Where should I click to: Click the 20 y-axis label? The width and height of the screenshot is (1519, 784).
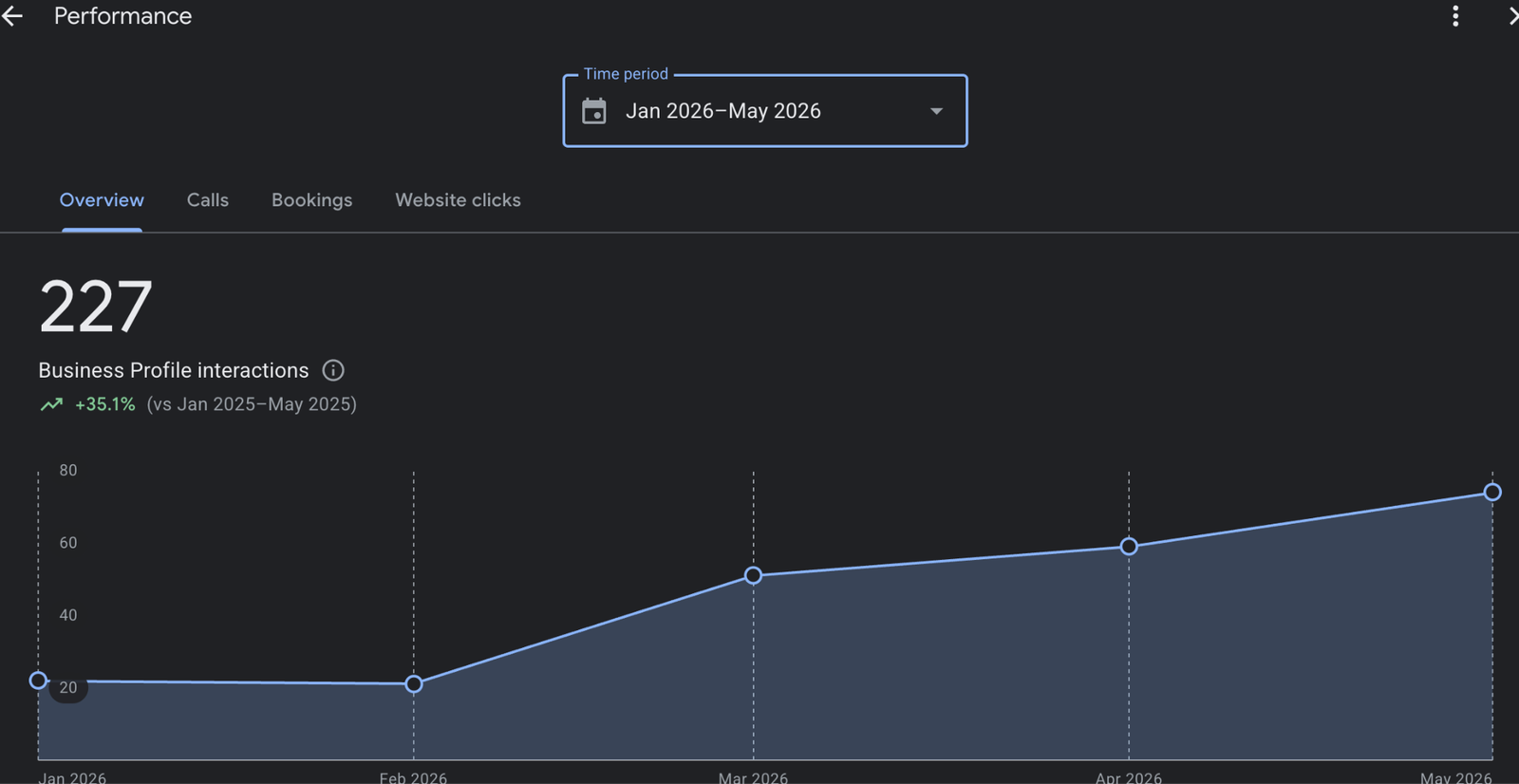(68, 687)
